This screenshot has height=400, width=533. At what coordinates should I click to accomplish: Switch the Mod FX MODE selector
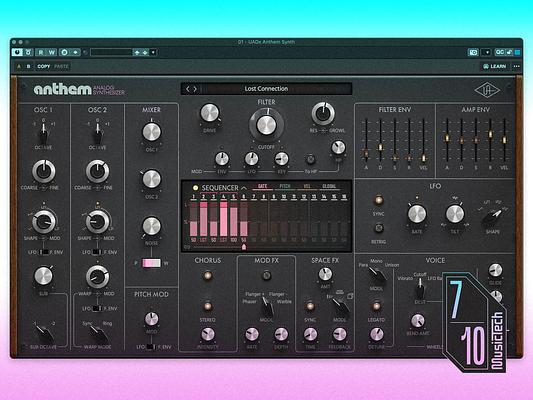[x=267, y=307]
